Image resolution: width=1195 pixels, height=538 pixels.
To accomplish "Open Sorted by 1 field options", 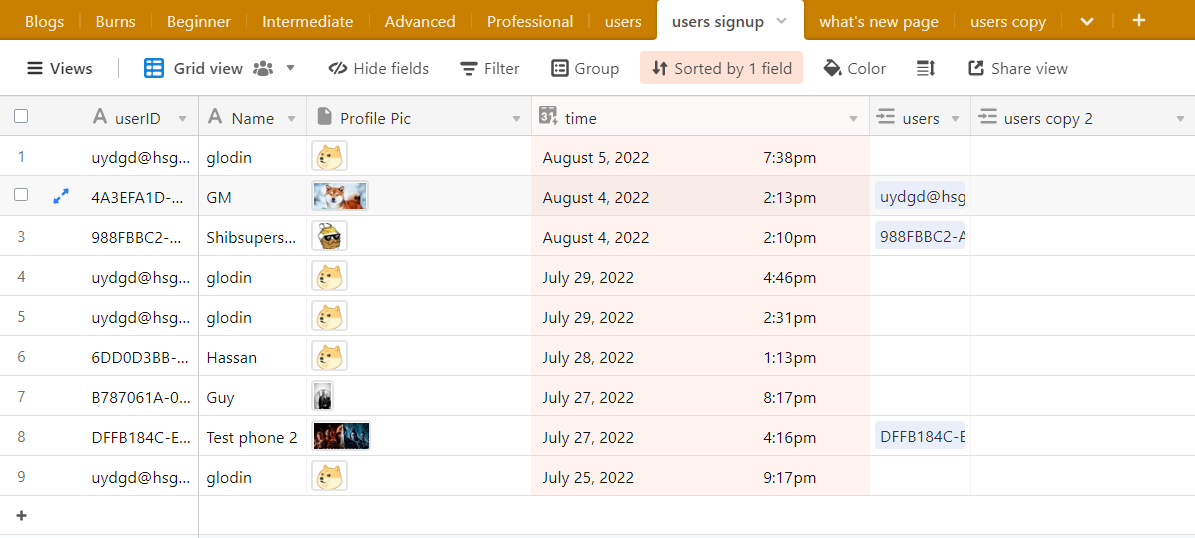I will coord(721,68).
